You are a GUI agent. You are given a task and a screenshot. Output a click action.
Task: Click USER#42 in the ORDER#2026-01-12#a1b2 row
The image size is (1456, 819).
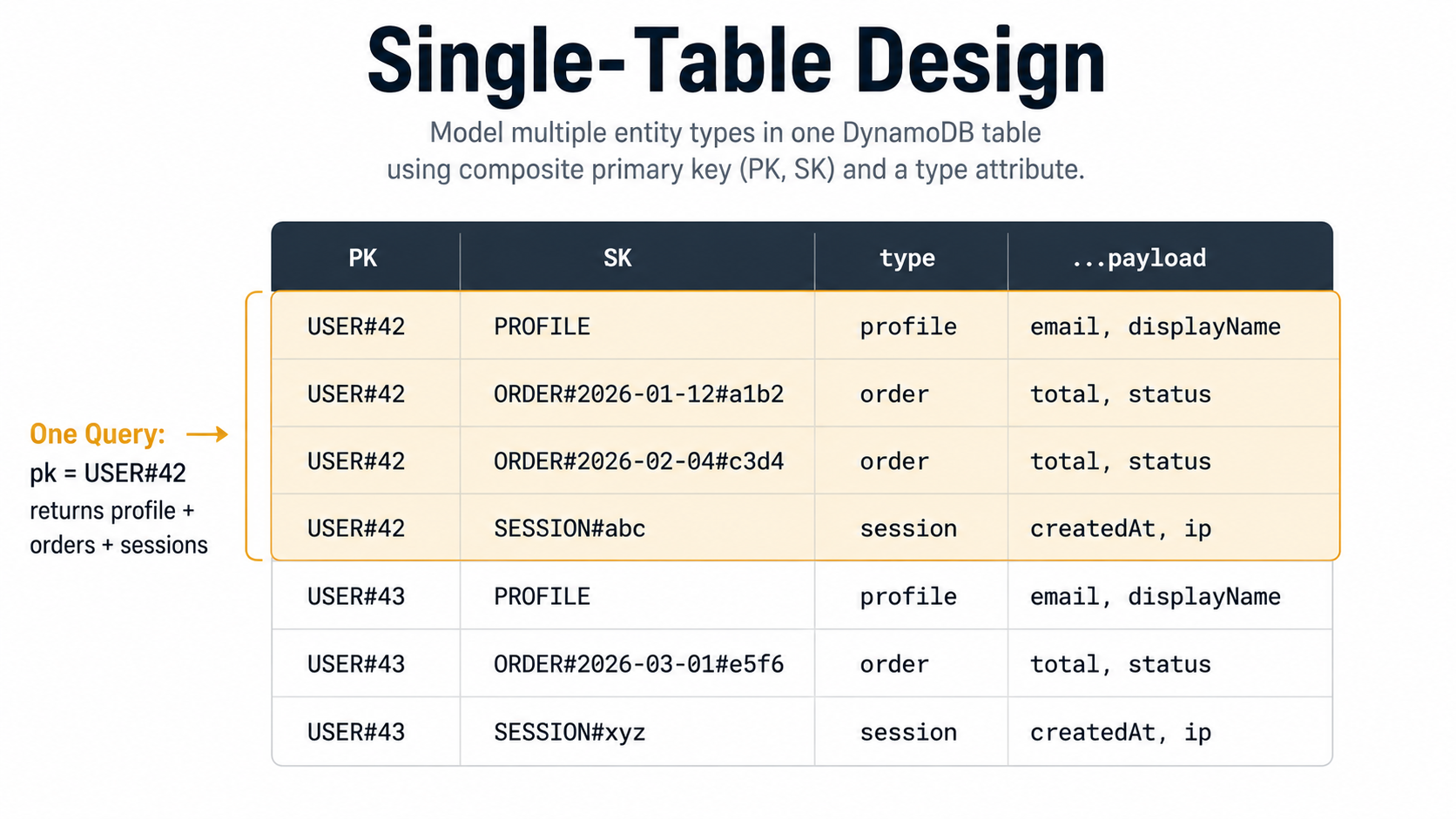tap(356, 394)
